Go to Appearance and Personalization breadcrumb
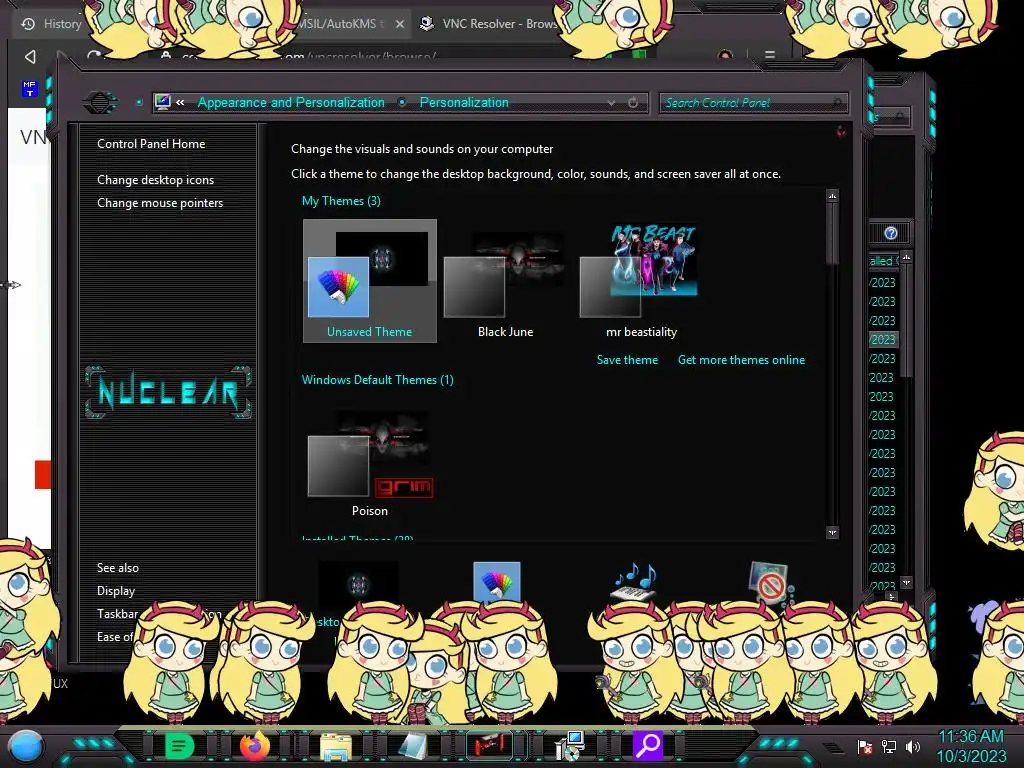The height and width of the screenshot is (768, 1024). pos(291,103)
